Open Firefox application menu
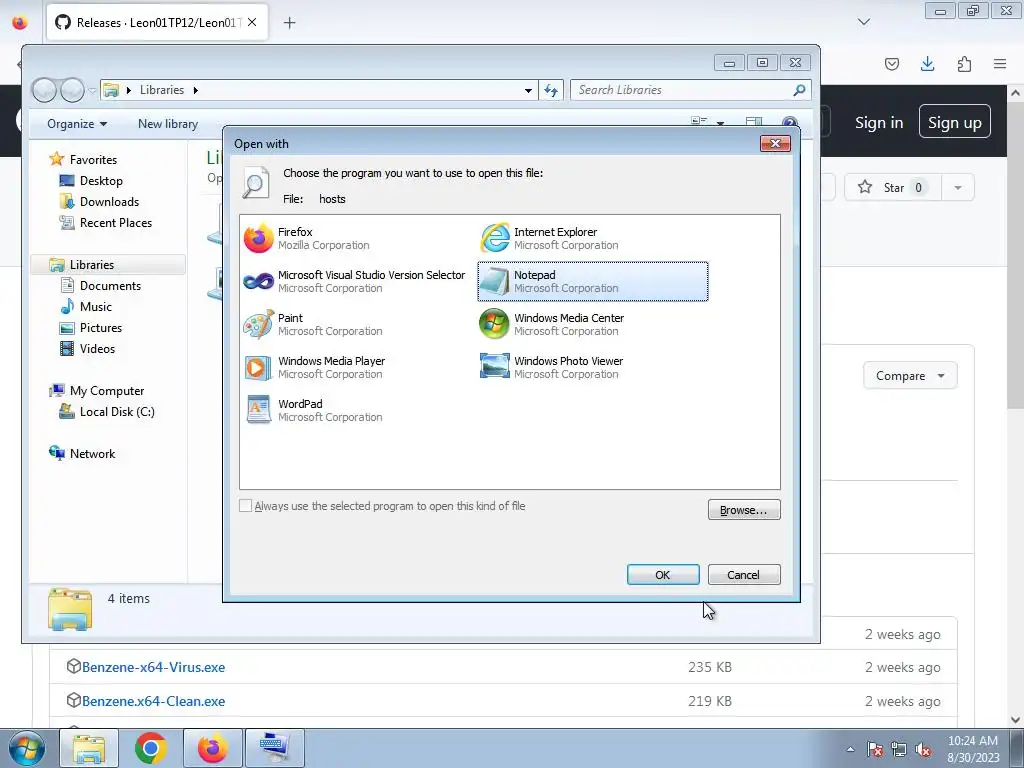 click(1000, 63)
